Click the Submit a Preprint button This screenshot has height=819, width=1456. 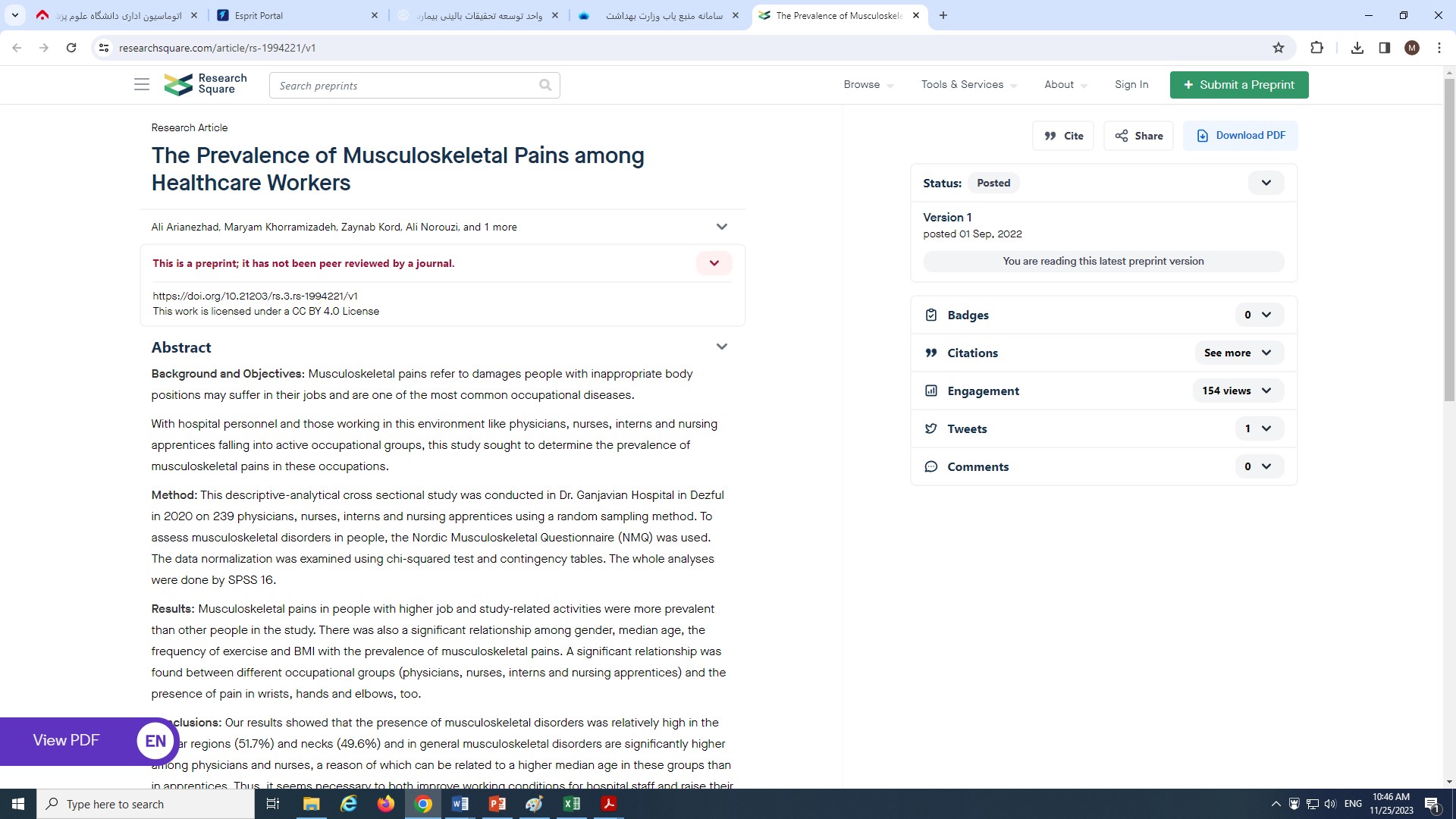click(1238, 85)
